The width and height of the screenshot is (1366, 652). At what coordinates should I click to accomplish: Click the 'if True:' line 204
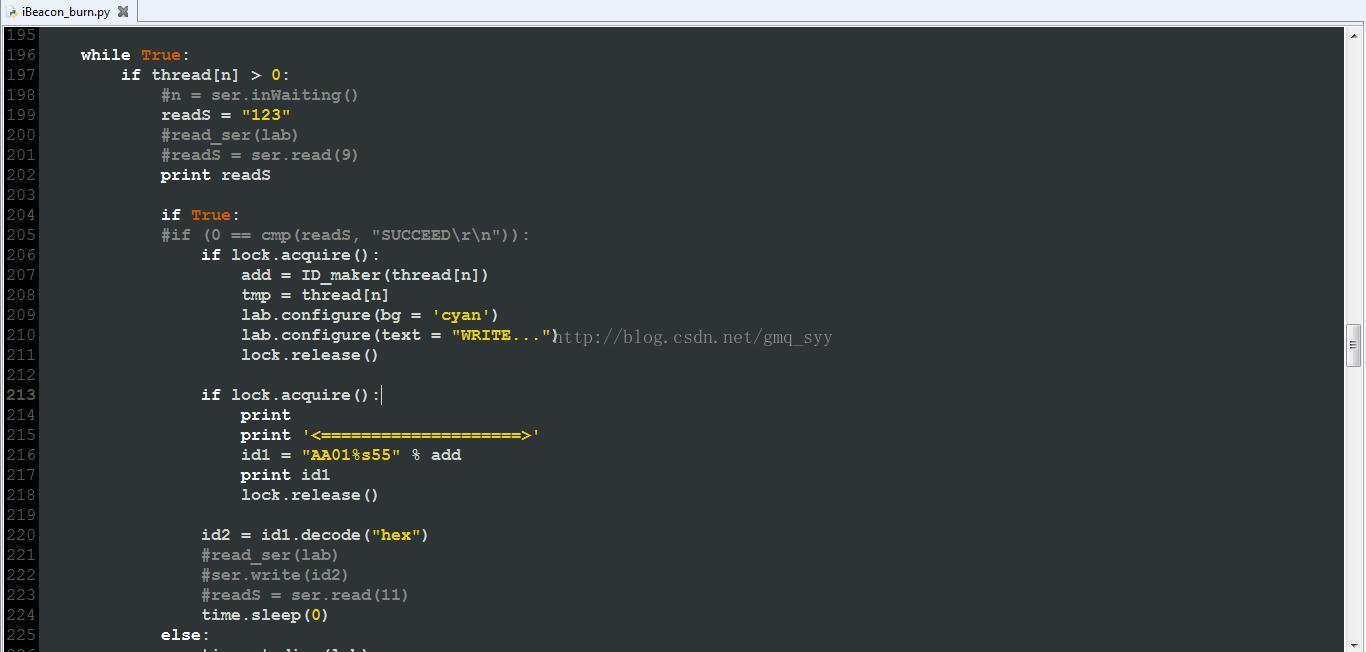coord(200,215)
